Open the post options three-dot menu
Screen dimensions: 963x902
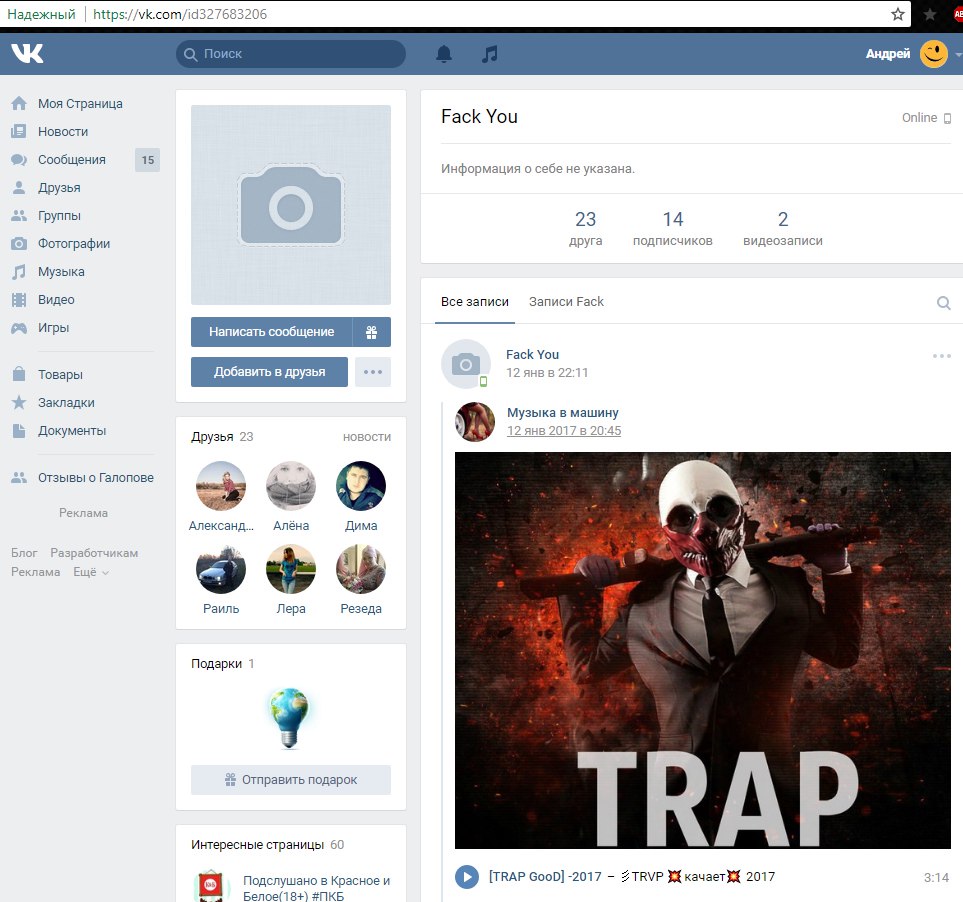click(x=941, y=355)
